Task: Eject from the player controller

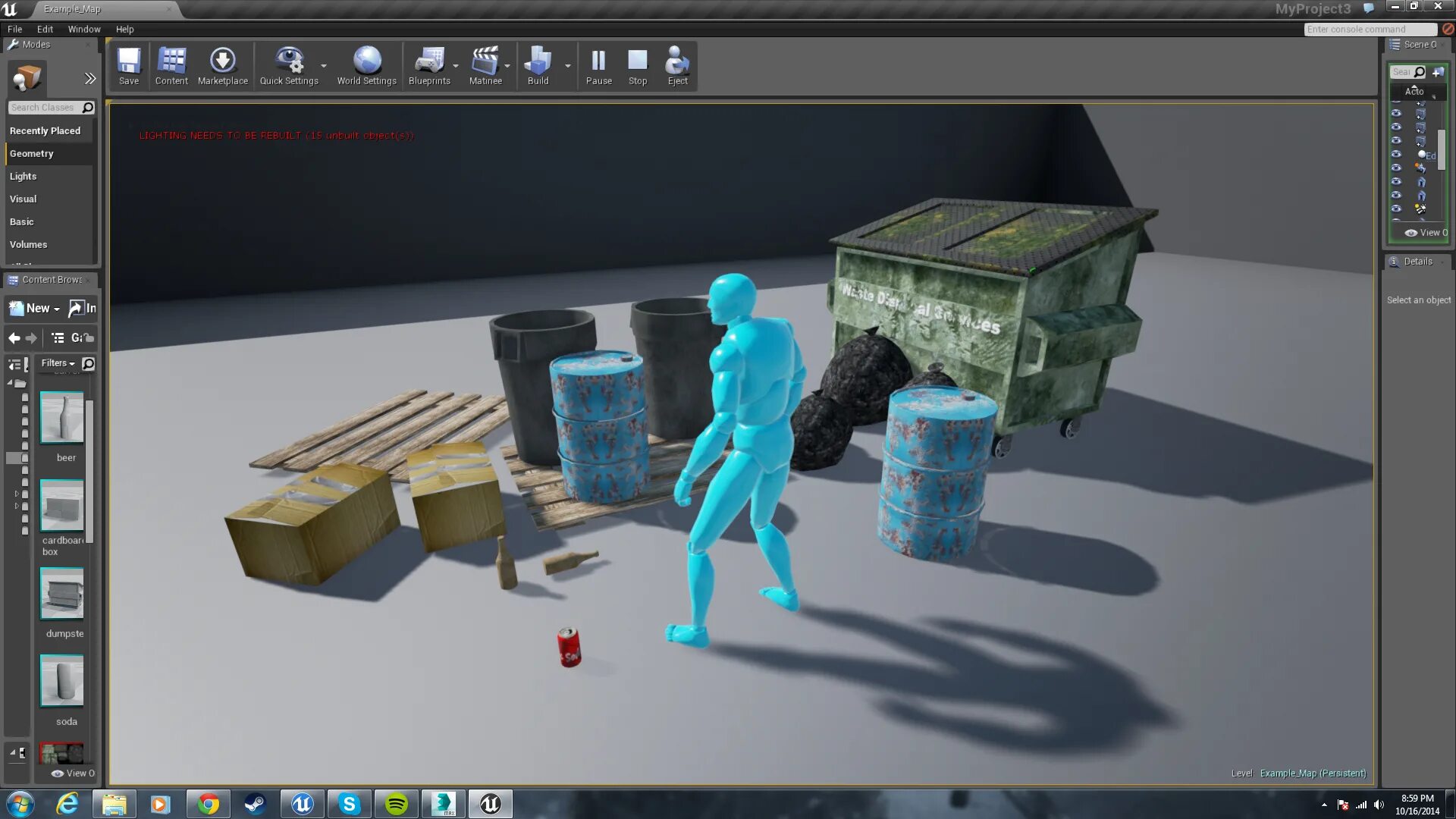Action: coord(677,66)
